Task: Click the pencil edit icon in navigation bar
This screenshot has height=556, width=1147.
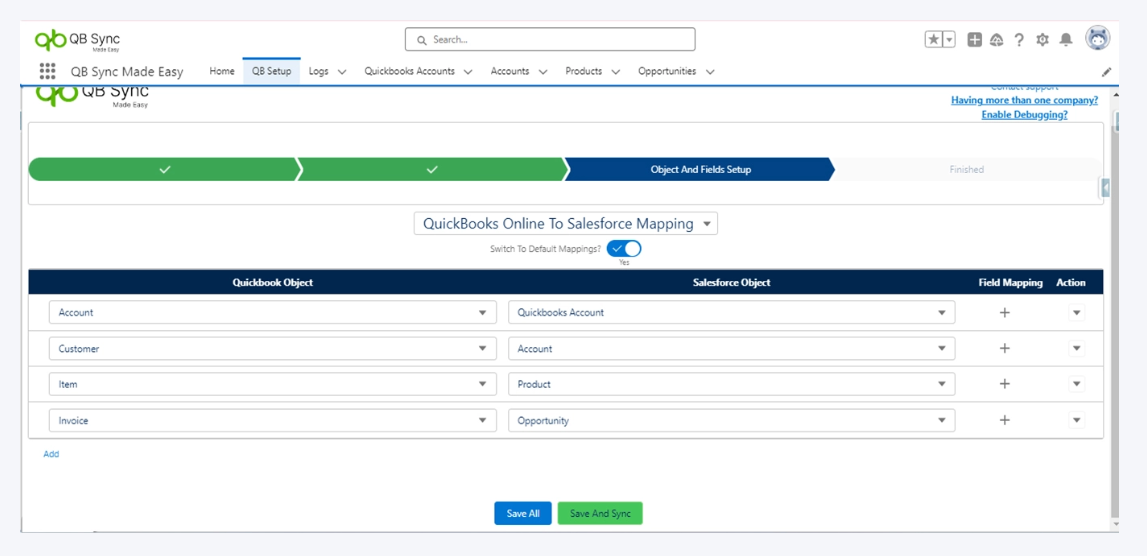Action: 1106,72
